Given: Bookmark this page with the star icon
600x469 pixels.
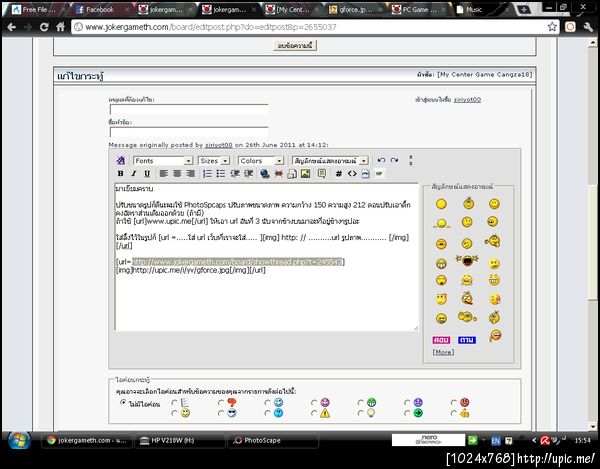Looking at the screenshot, I should click(x=552, y=26).
